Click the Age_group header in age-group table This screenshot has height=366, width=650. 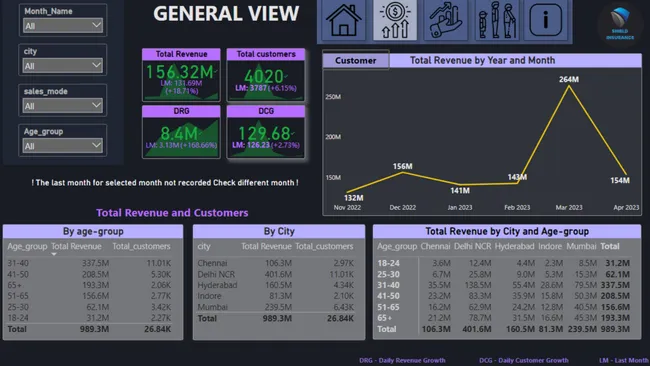(x=27, y=246)
